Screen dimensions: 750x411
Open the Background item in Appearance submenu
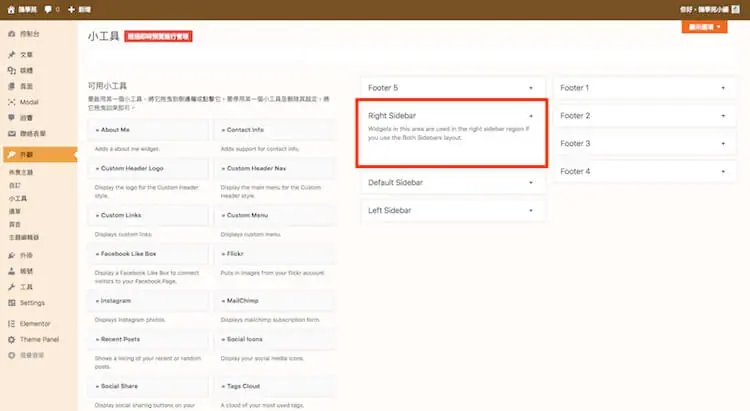pos(15,224)
